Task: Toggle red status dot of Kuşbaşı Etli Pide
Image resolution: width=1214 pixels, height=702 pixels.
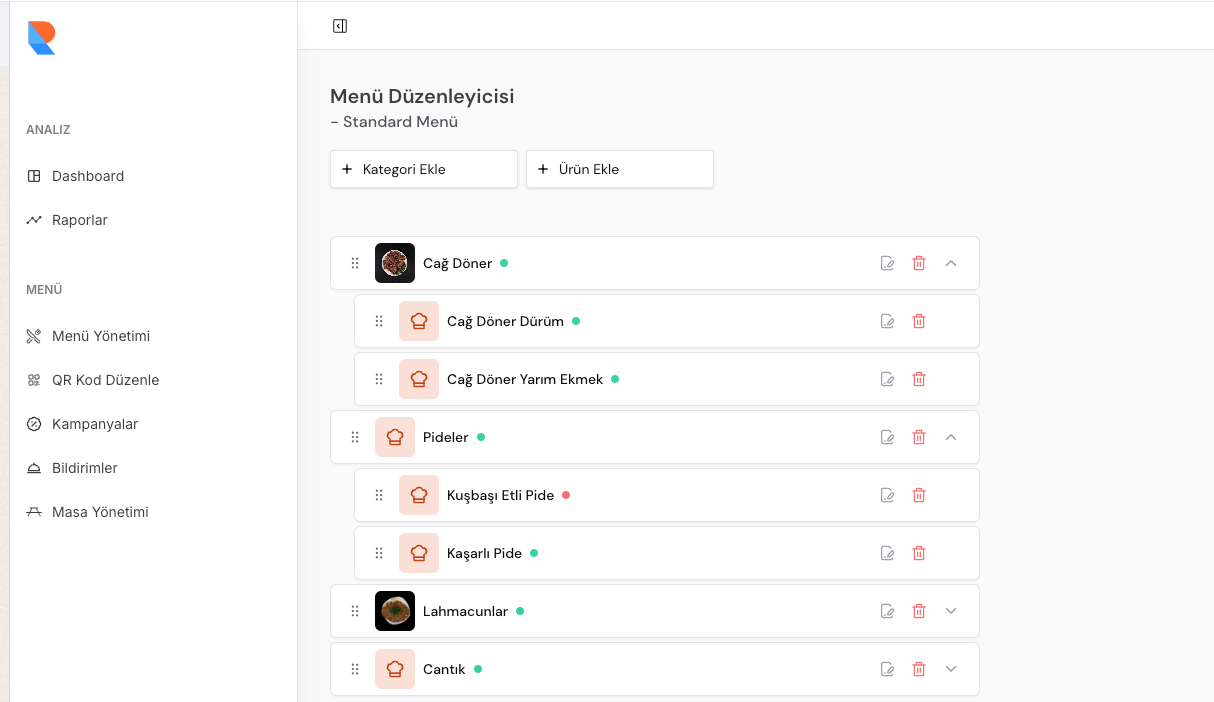Action: 566,495
